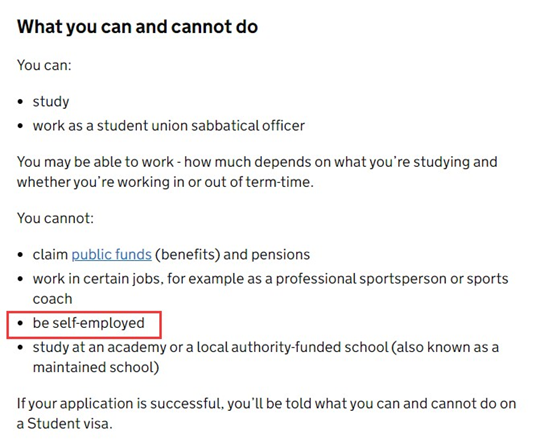Click the "What you can and cannot do" heading

[x=137, y=27]
